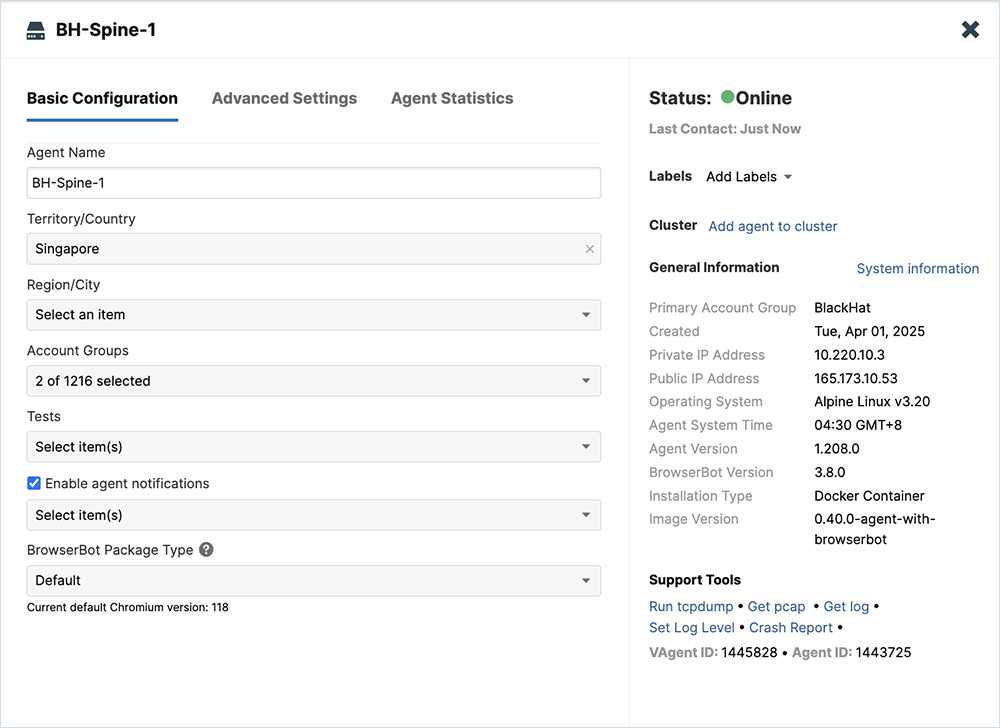Image resolution: width=1000 pixels, height=728 pixels.
Task: Click the agent server icon beside BH-Spine-1
Action: pos(36,31)
